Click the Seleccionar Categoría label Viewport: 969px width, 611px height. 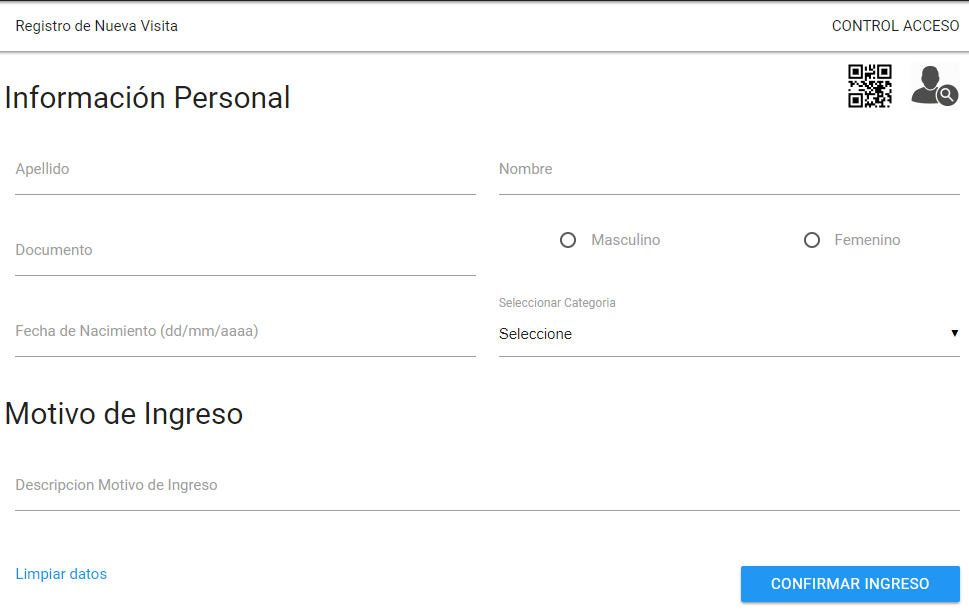pos(557,303)
